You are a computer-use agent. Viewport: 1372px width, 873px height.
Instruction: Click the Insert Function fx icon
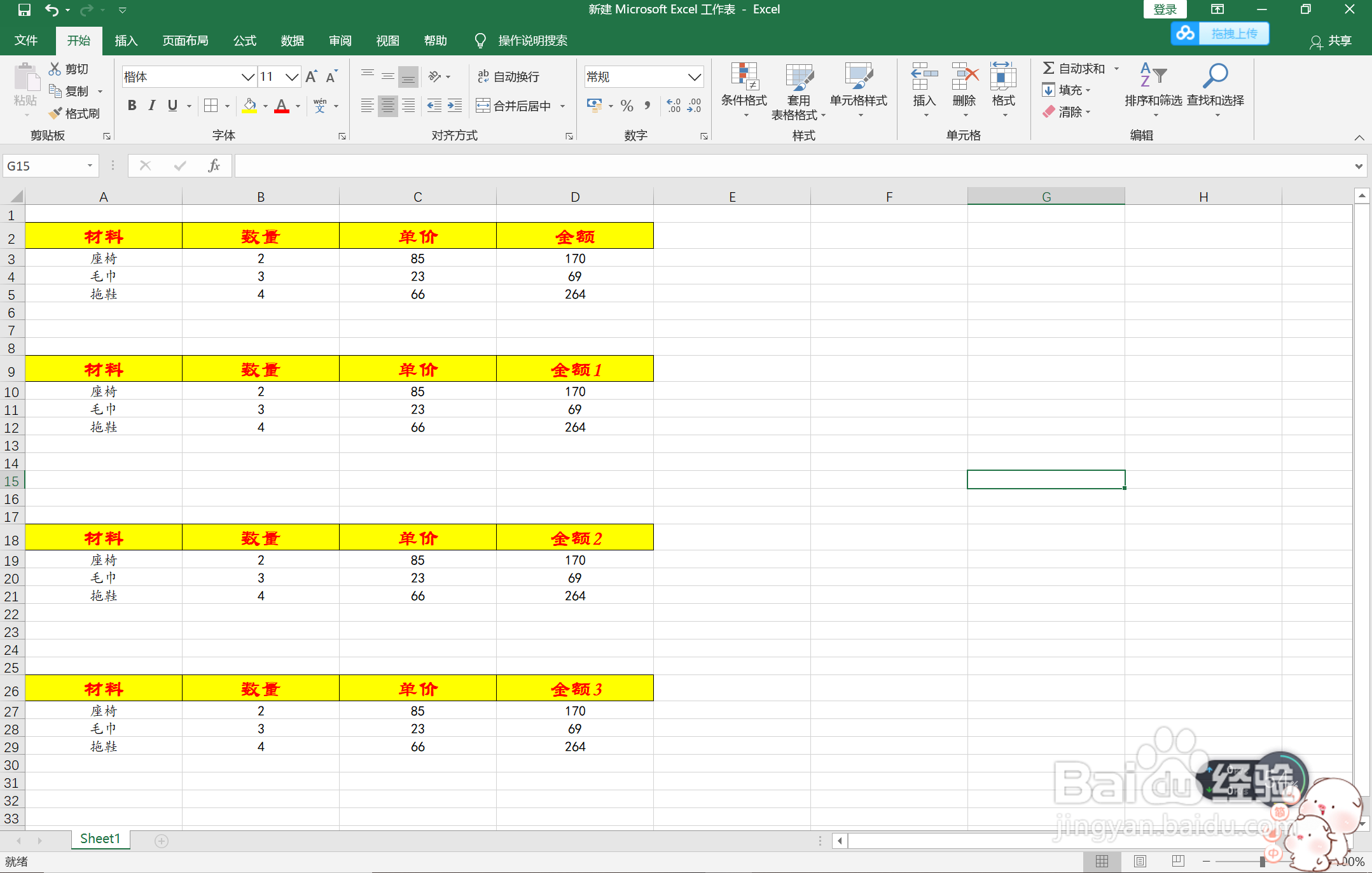point(214,166)
